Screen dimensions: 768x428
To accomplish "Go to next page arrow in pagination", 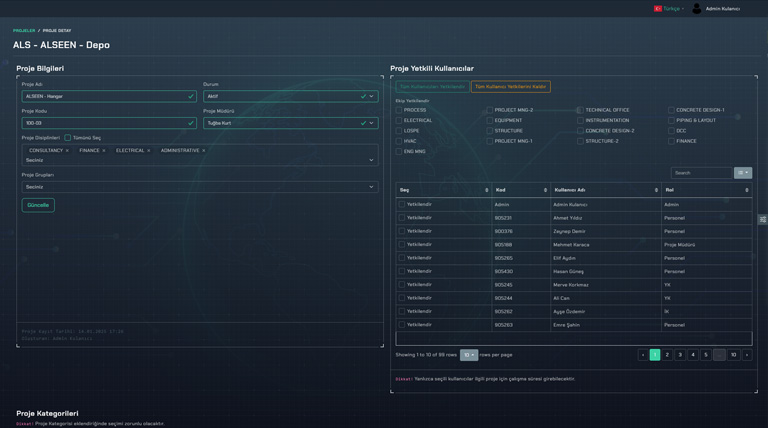I will click(746, 355).
